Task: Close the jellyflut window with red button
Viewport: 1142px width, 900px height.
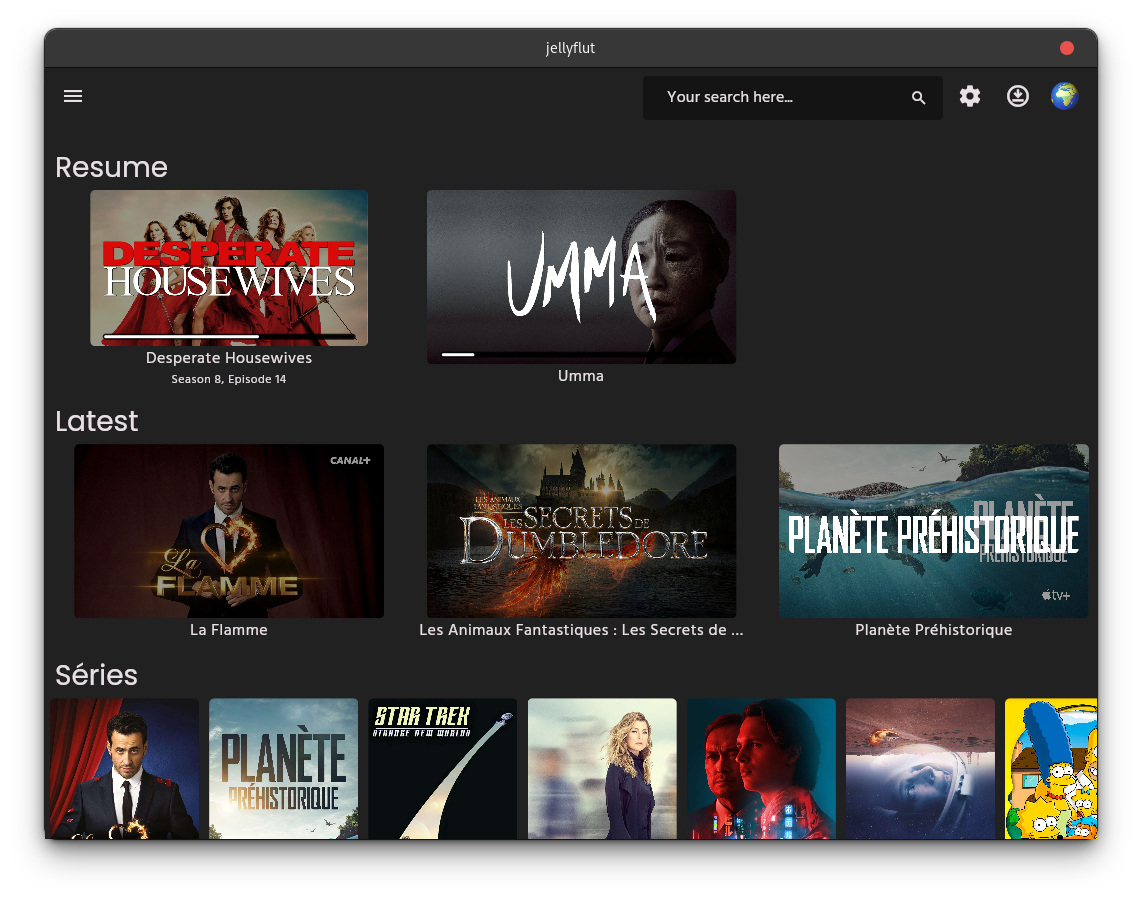Action: coord(1066,48)
